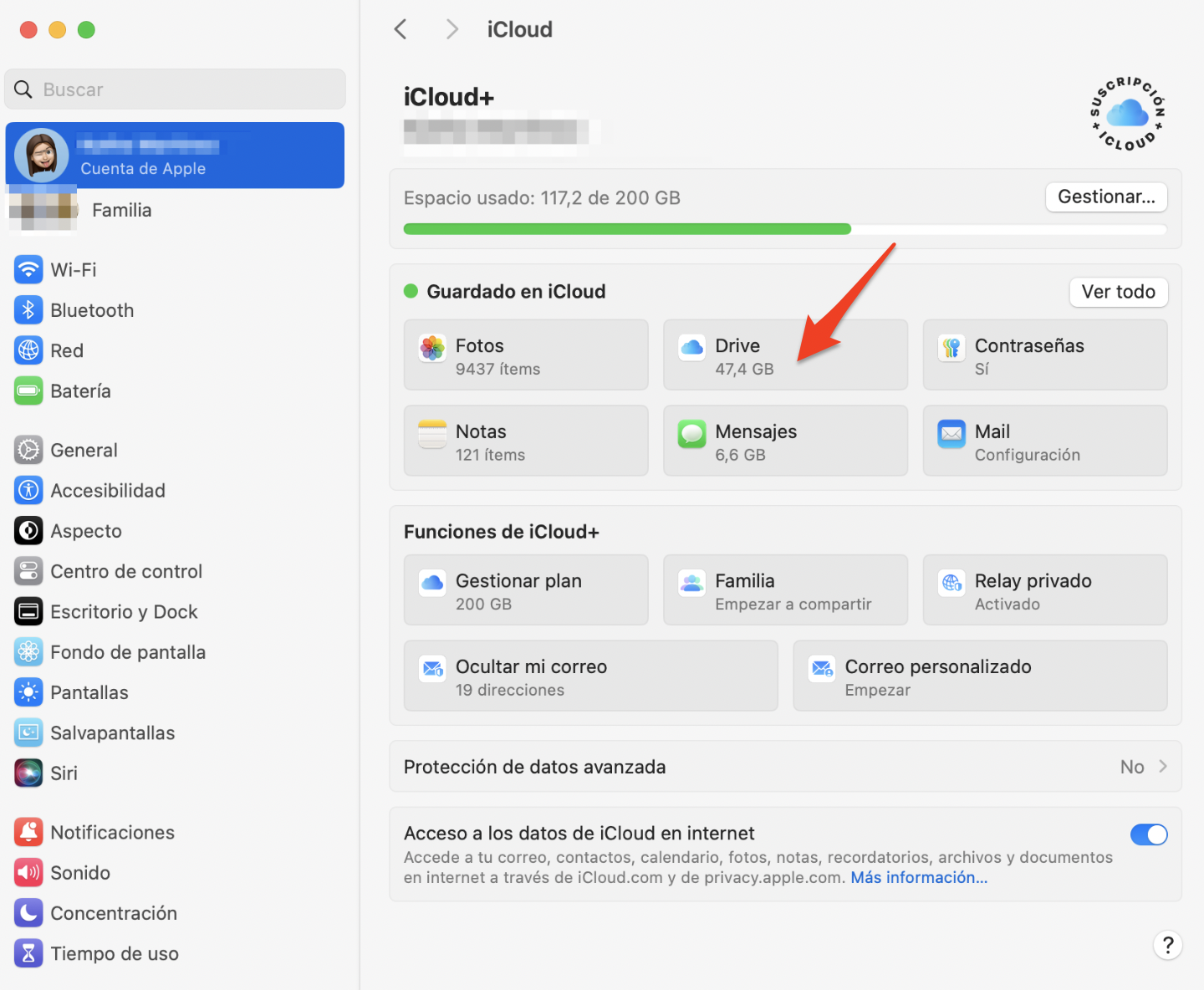Viewport: 1204px width, 990px height.
Task: Click the "19 direcciones" text
Action: (x=510, y=690)
